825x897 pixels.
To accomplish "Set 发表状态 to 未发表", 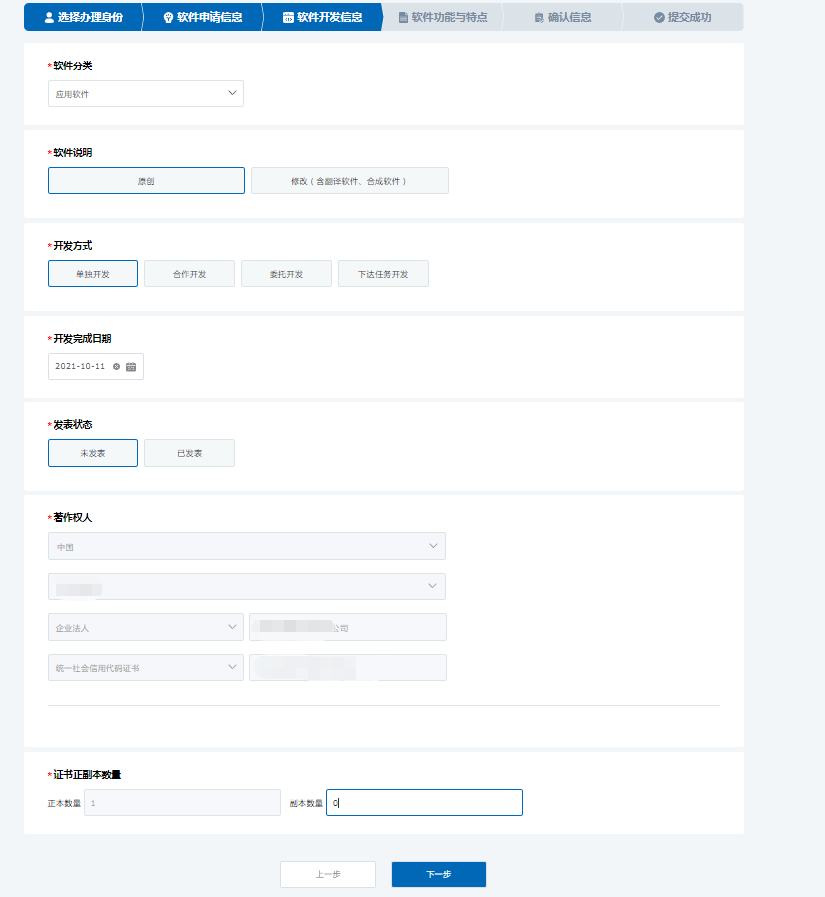I will click(93, 453).
